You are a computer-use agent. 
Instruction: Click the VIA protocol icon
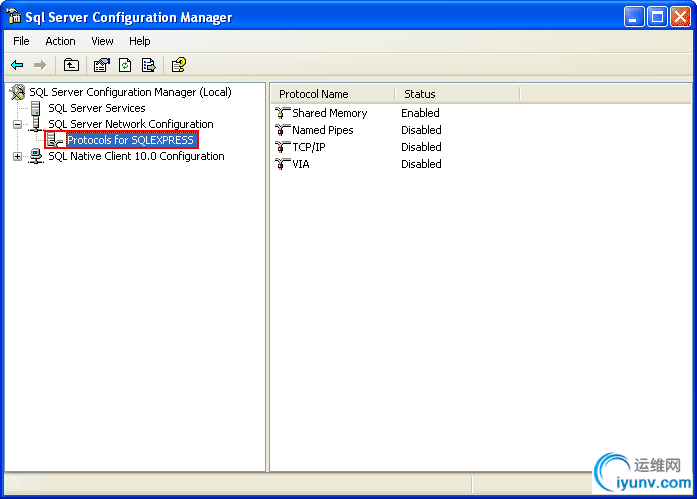[x=282, y=164]
